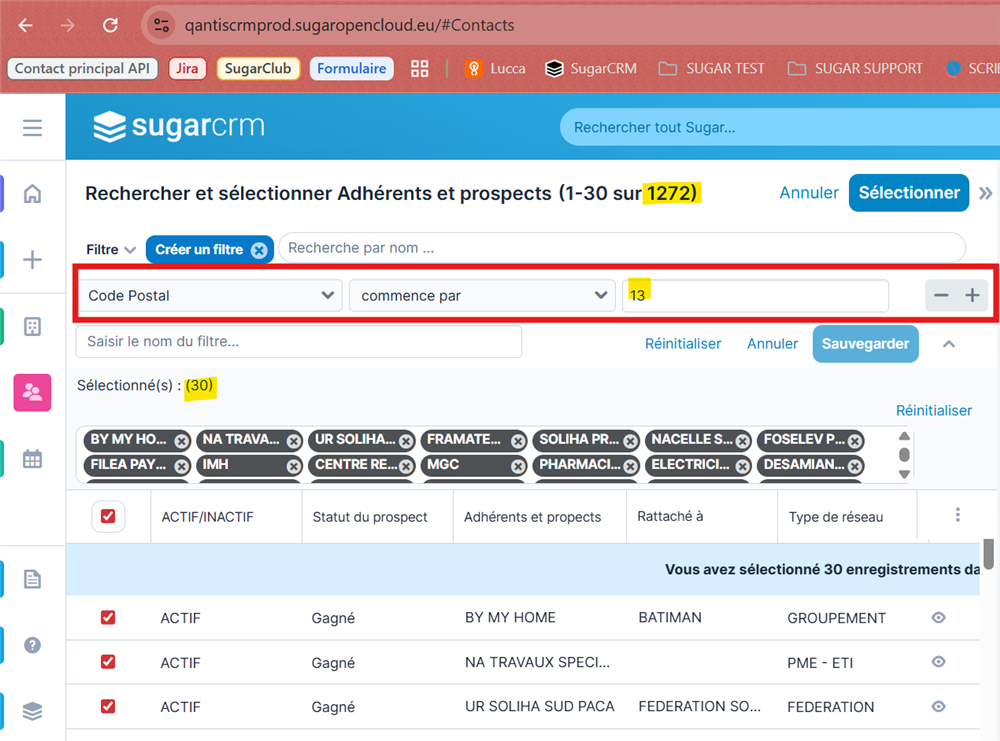Remove the 'Créer un filtre' filter tag
The image size is (1000, 741).
point(259,250)
